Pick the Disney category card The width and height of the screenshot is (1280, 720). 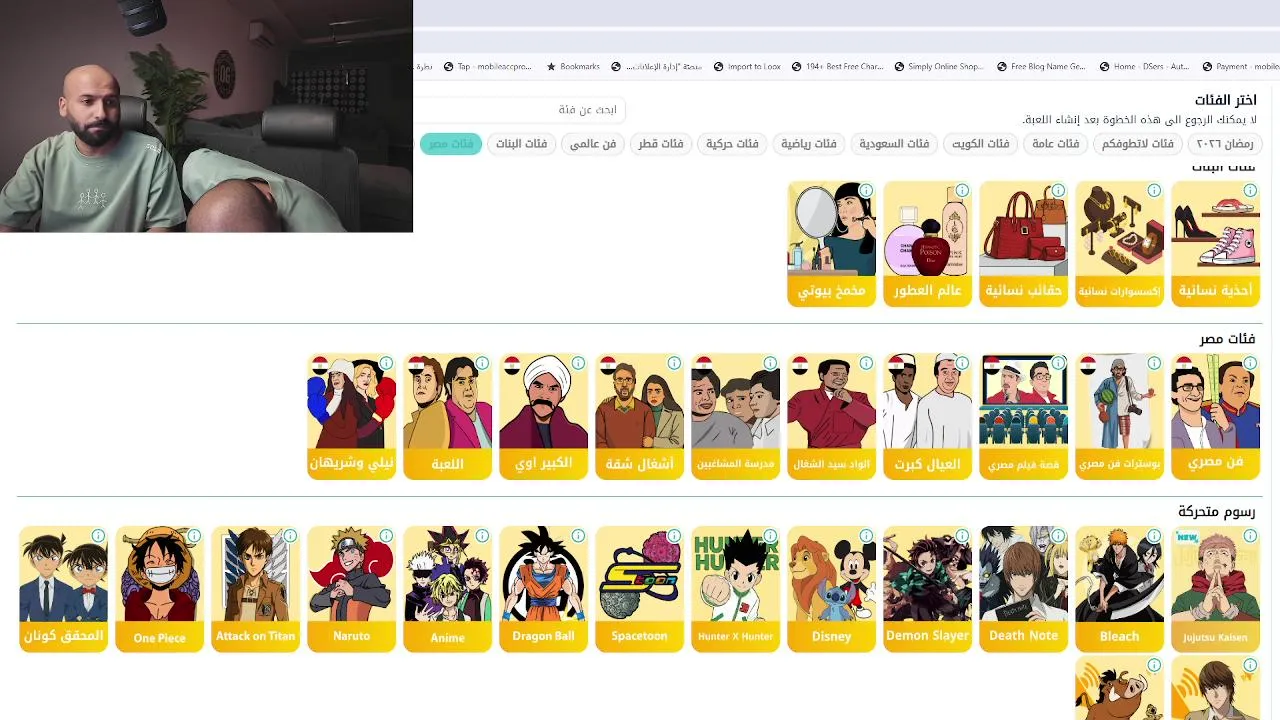click(831, 589)
